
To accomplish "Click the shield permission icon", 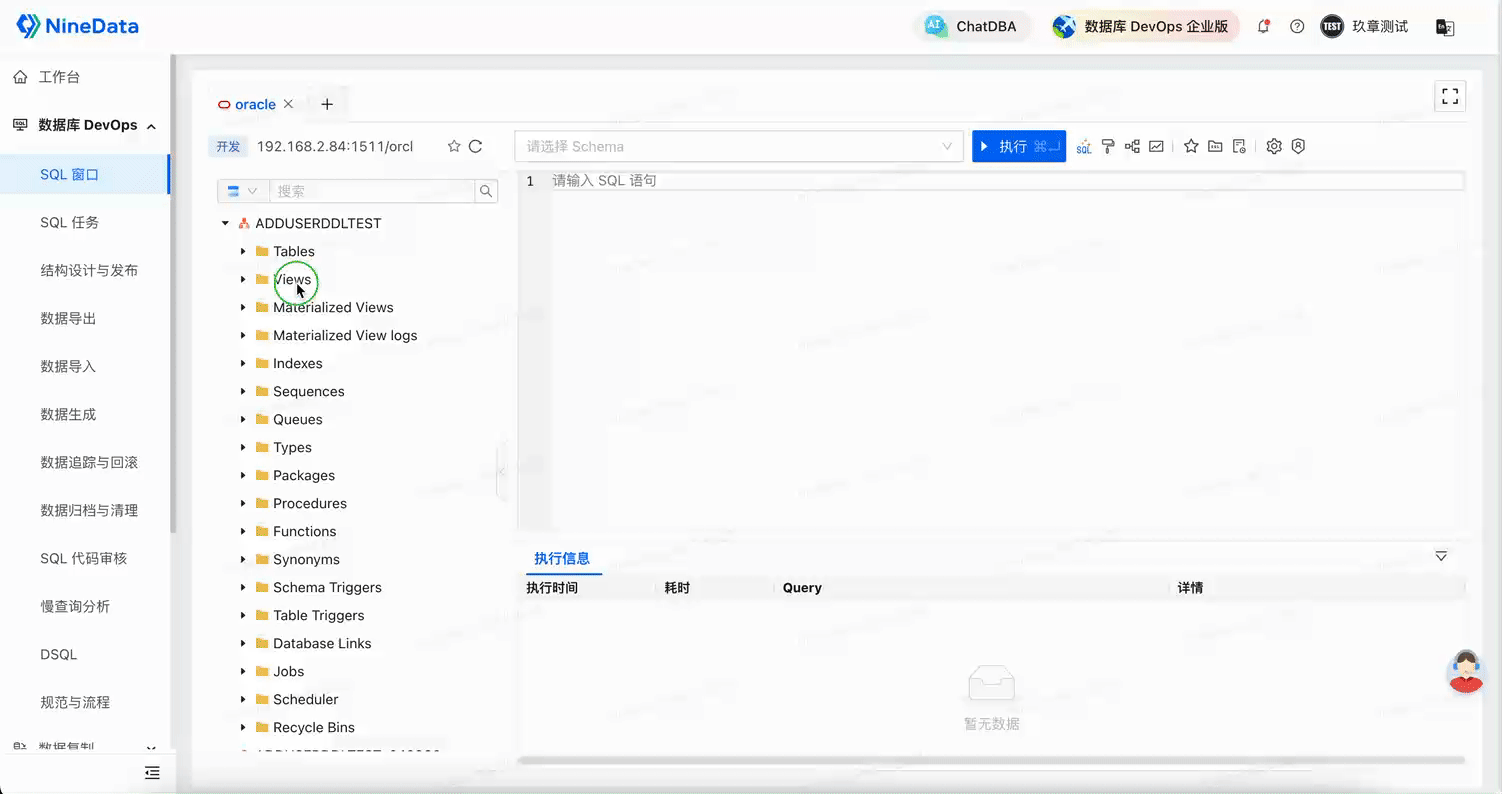I will click(x=1298, y=147).
